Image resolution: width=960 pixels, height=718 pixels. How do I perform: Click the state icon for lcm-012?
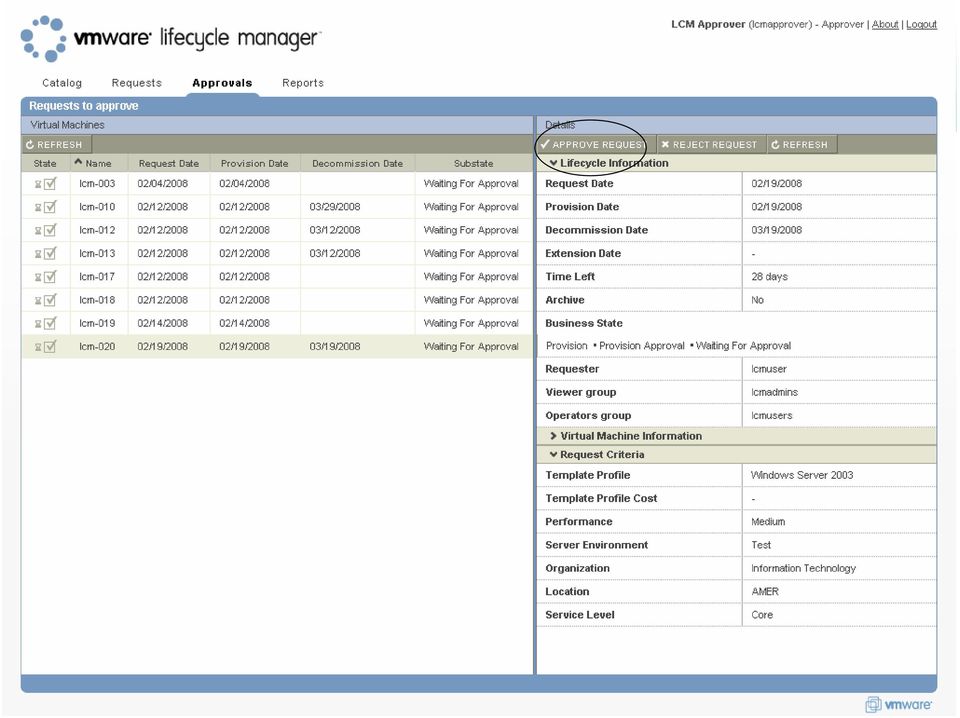(45, 230)
